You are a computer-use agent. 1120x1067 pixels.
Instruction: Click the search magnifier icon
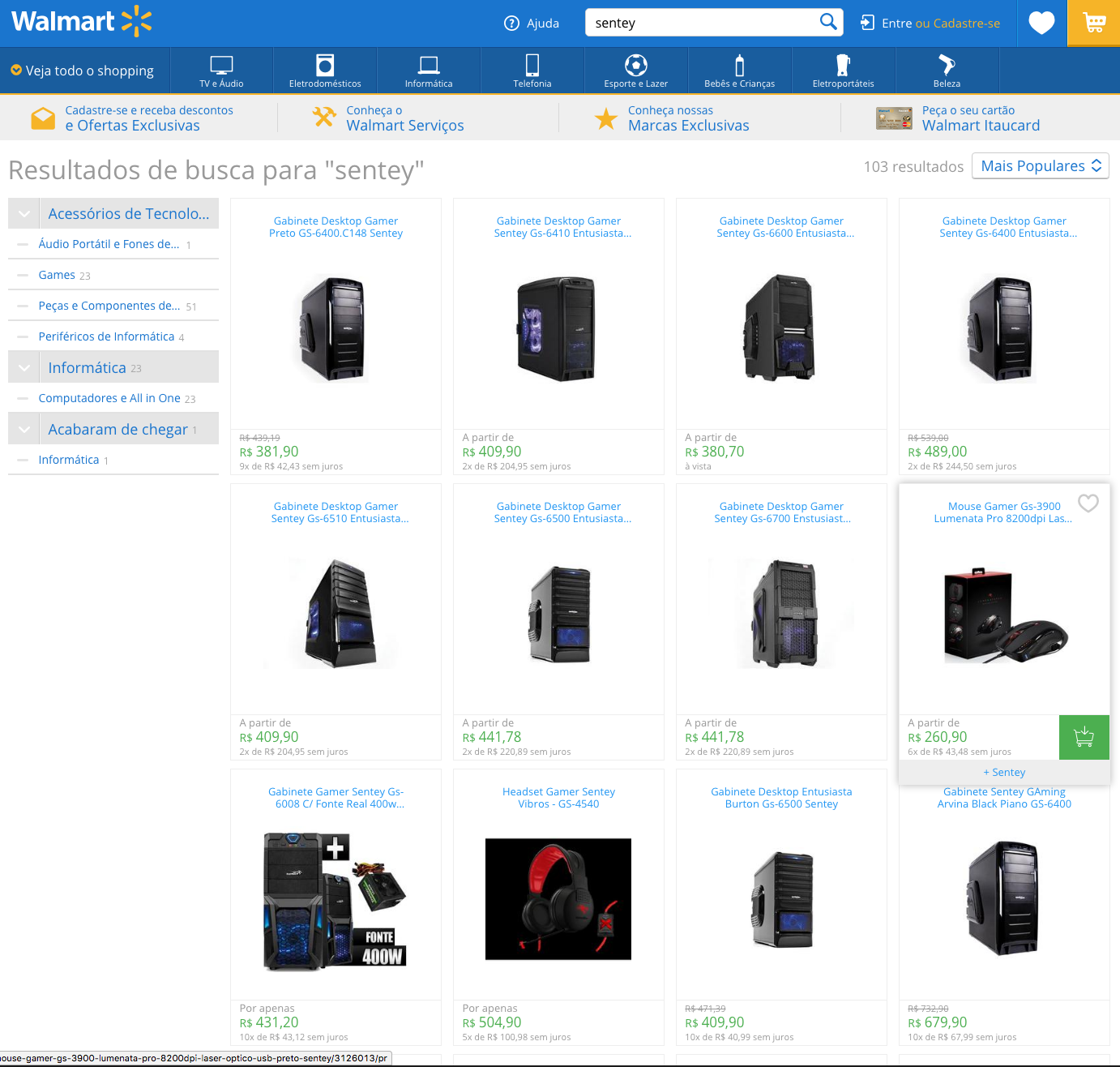(x=827, y=22)
